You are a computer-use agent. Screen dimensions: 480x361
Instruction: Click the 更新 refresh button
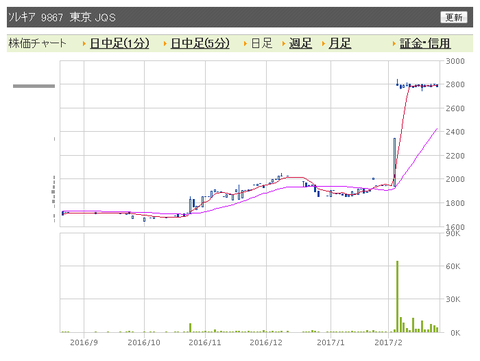coord(454,17)
